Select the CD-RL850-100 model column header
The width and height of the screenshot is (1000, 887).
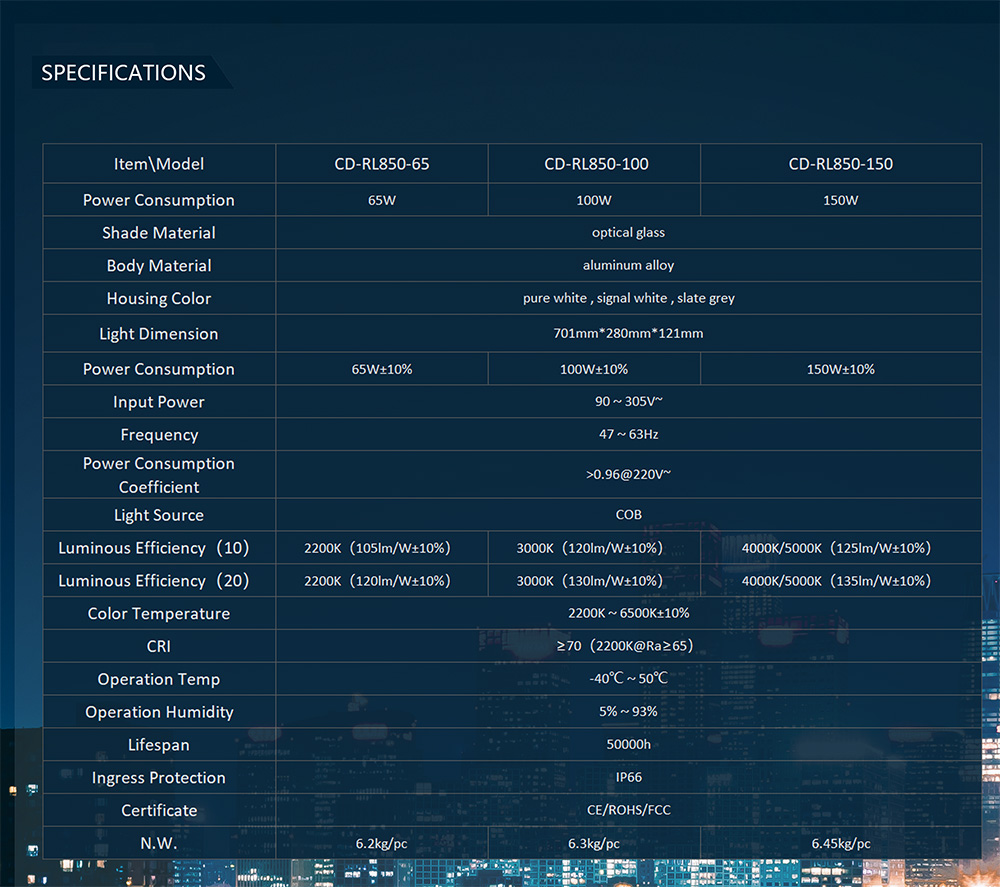tap(594, 164)
